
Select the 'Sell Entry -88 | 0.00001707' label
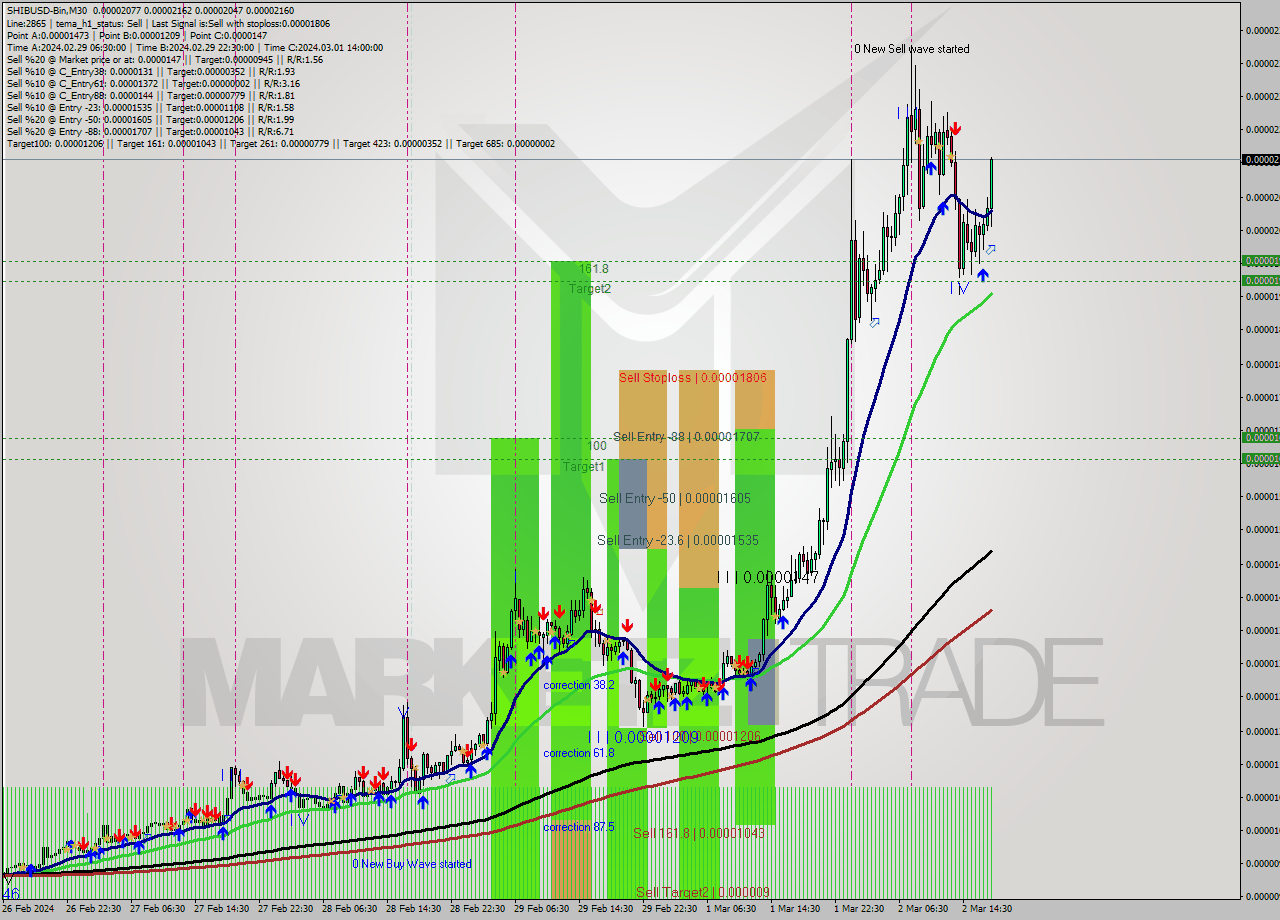click(x=686, y=437)
